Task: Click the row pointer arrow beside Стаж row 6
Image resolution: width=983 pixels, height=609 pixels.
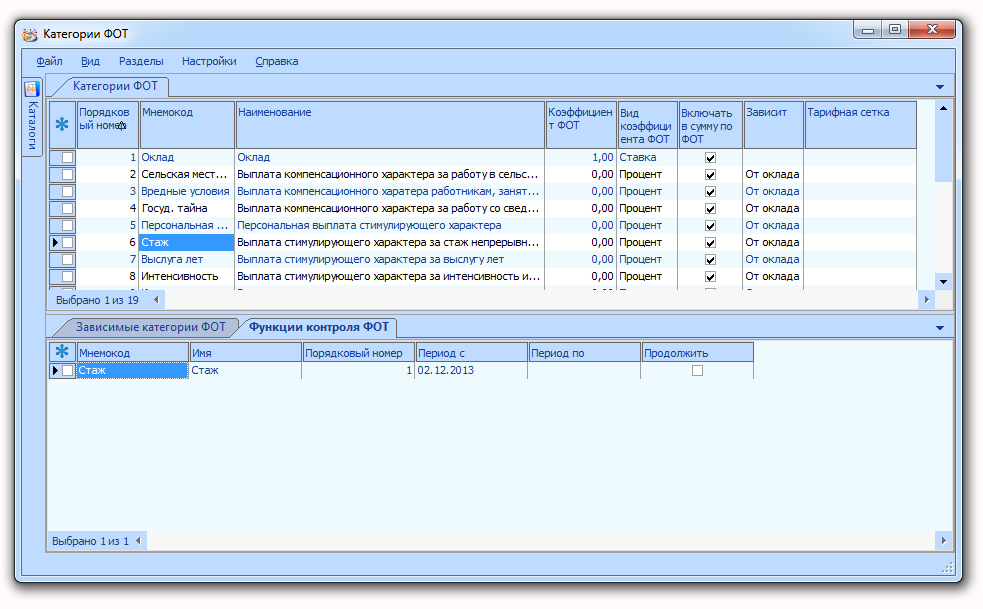Action: click(x=55, y=242)
